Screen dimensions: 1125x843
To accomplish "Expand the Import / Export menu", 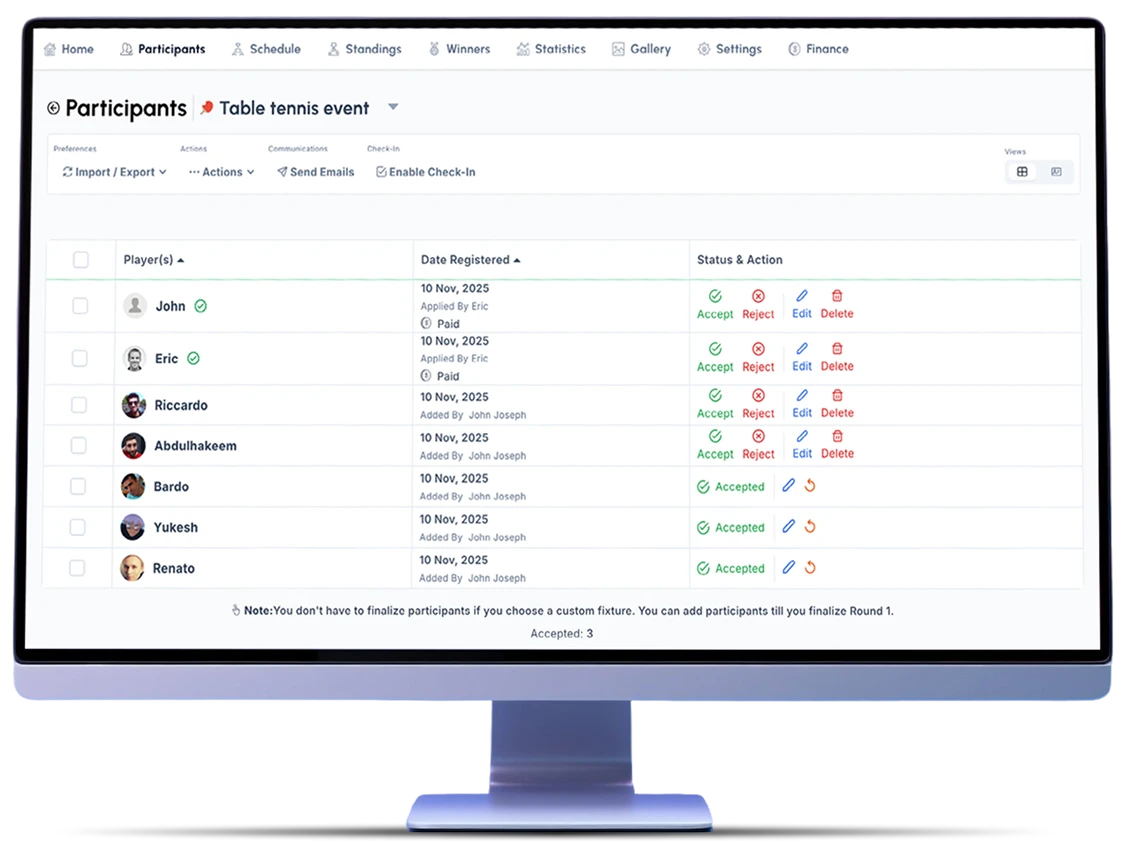I will [114, 172].
